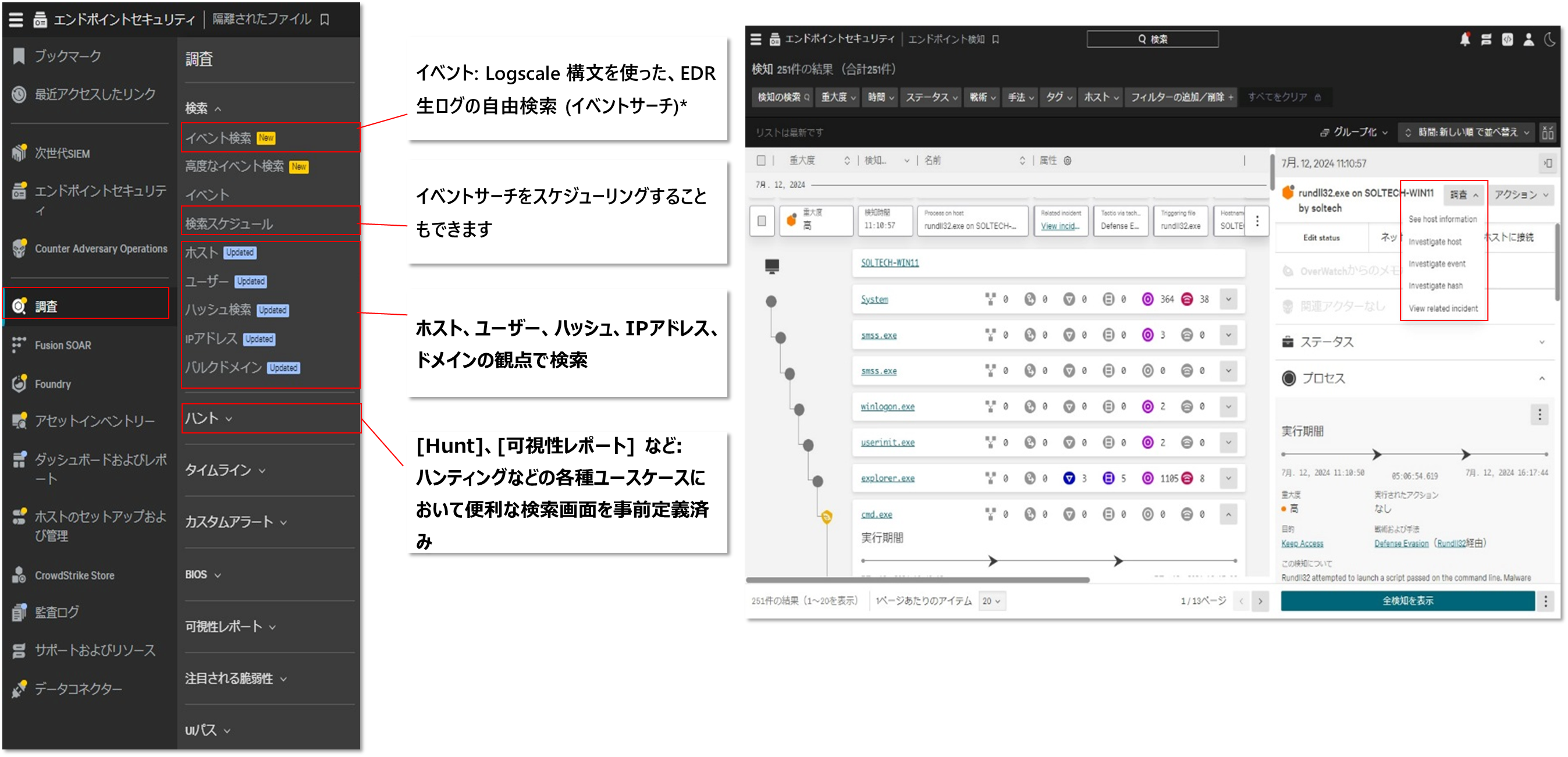Screen dimensions: 1568x757
Task: Open SOLTECH-WIN11 host link
Action: [x=889, y=263]
